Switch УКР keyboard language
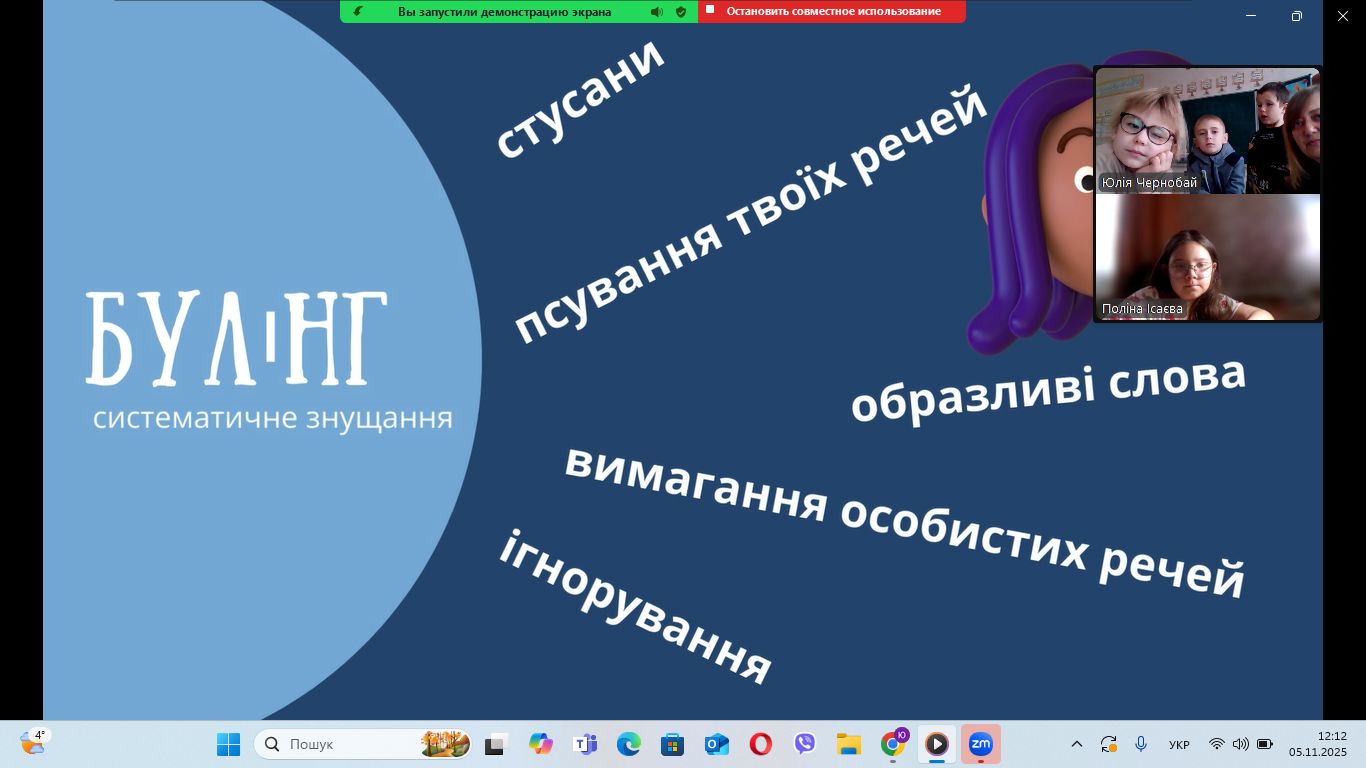Image resolution: width=1366 pixels, height=768 pixels. (1179, 744)
